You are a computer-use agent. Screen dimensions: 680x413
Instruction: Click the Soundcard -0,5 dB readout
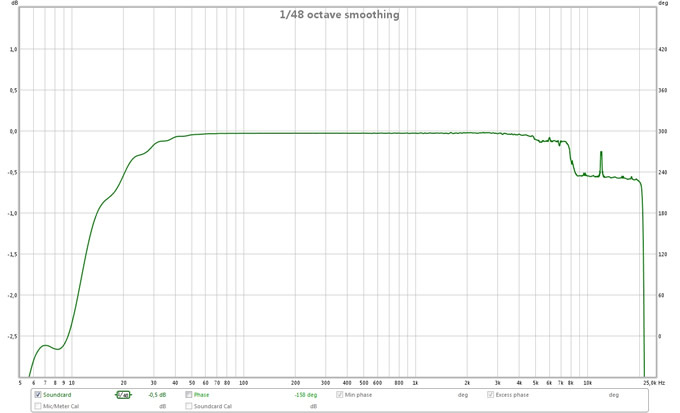157,395
